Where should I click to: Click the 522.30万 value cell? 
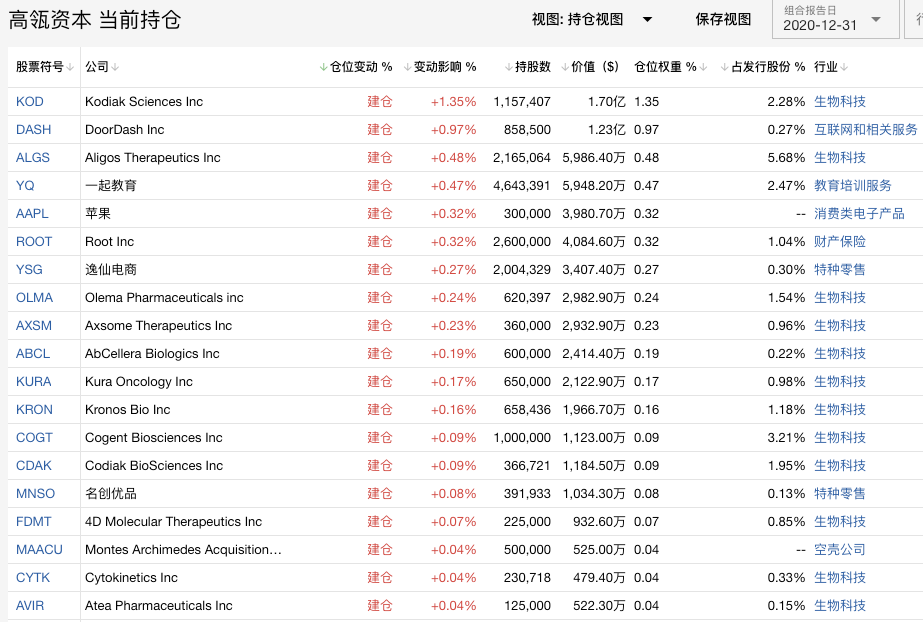(x=599, y=606)
